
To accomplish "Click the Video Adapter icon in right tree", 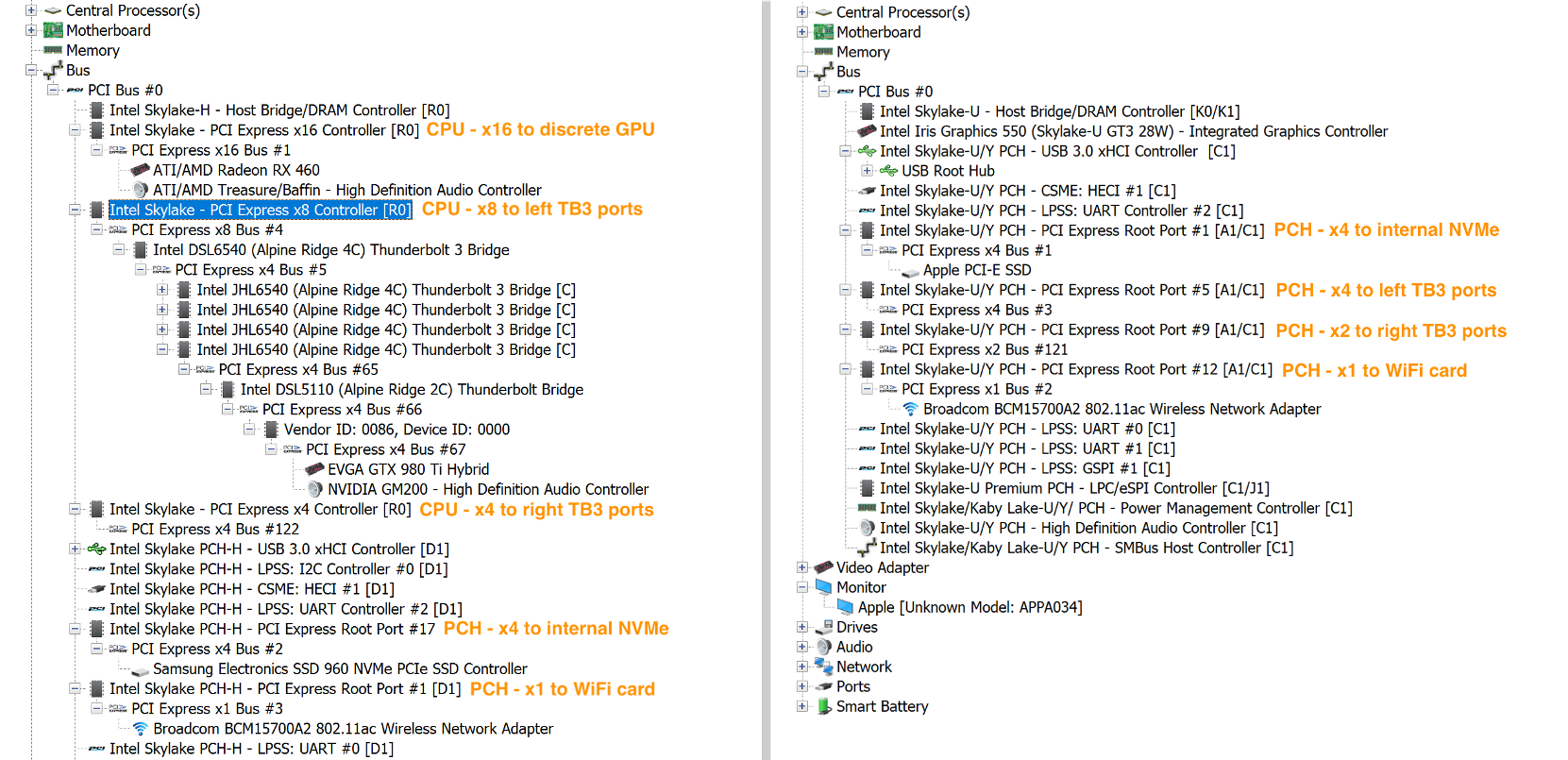I will click(x=823, y=567).
